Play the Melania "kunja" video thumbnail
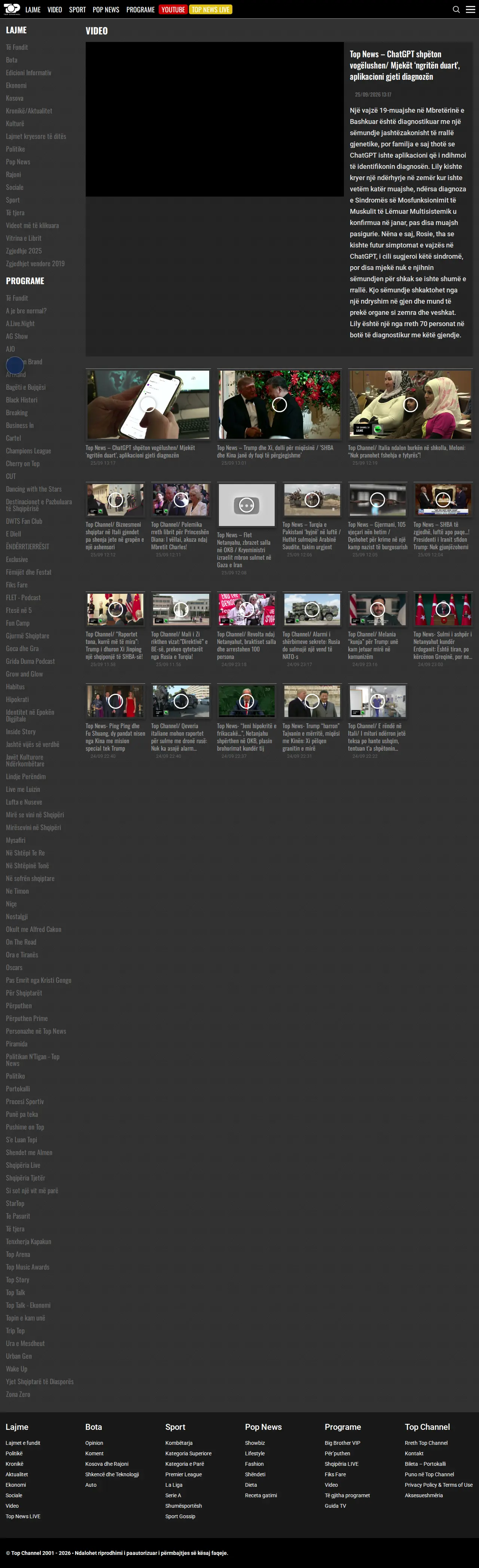This screenshot has height=1568, width=479. tap(377, 609)
